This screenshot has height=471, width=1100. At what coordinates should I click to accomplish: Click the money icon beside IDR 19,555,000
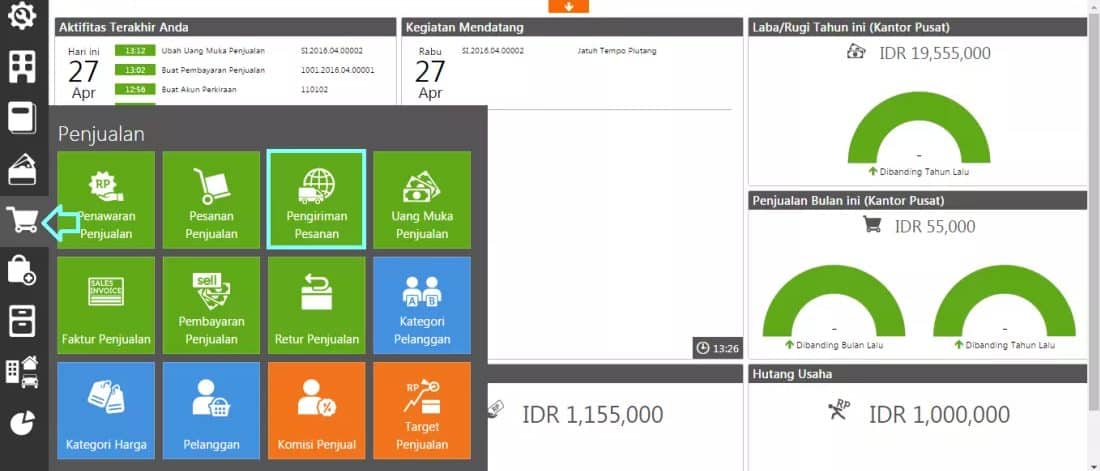(x=856, y=52)
